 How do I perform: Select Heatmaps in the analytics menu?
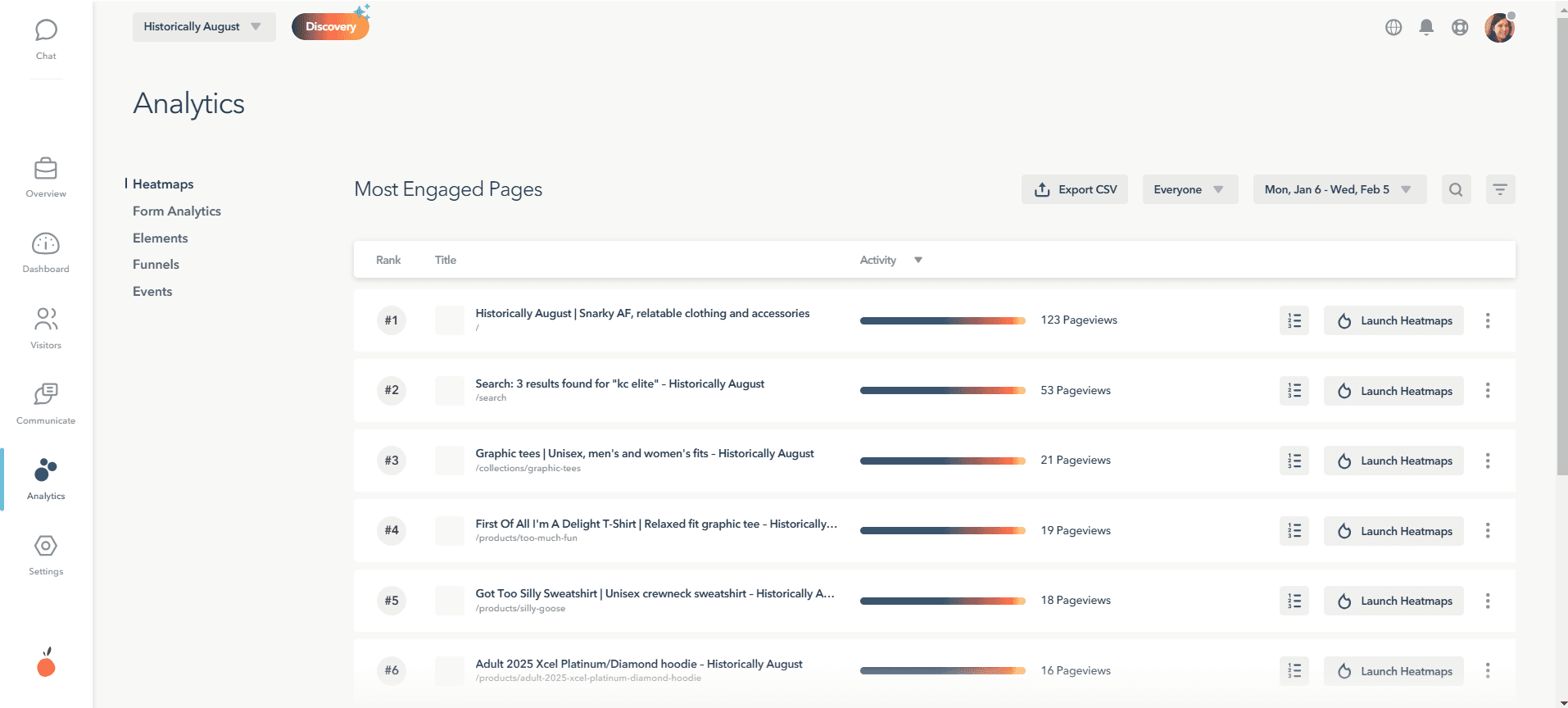[x=163, y=184]
